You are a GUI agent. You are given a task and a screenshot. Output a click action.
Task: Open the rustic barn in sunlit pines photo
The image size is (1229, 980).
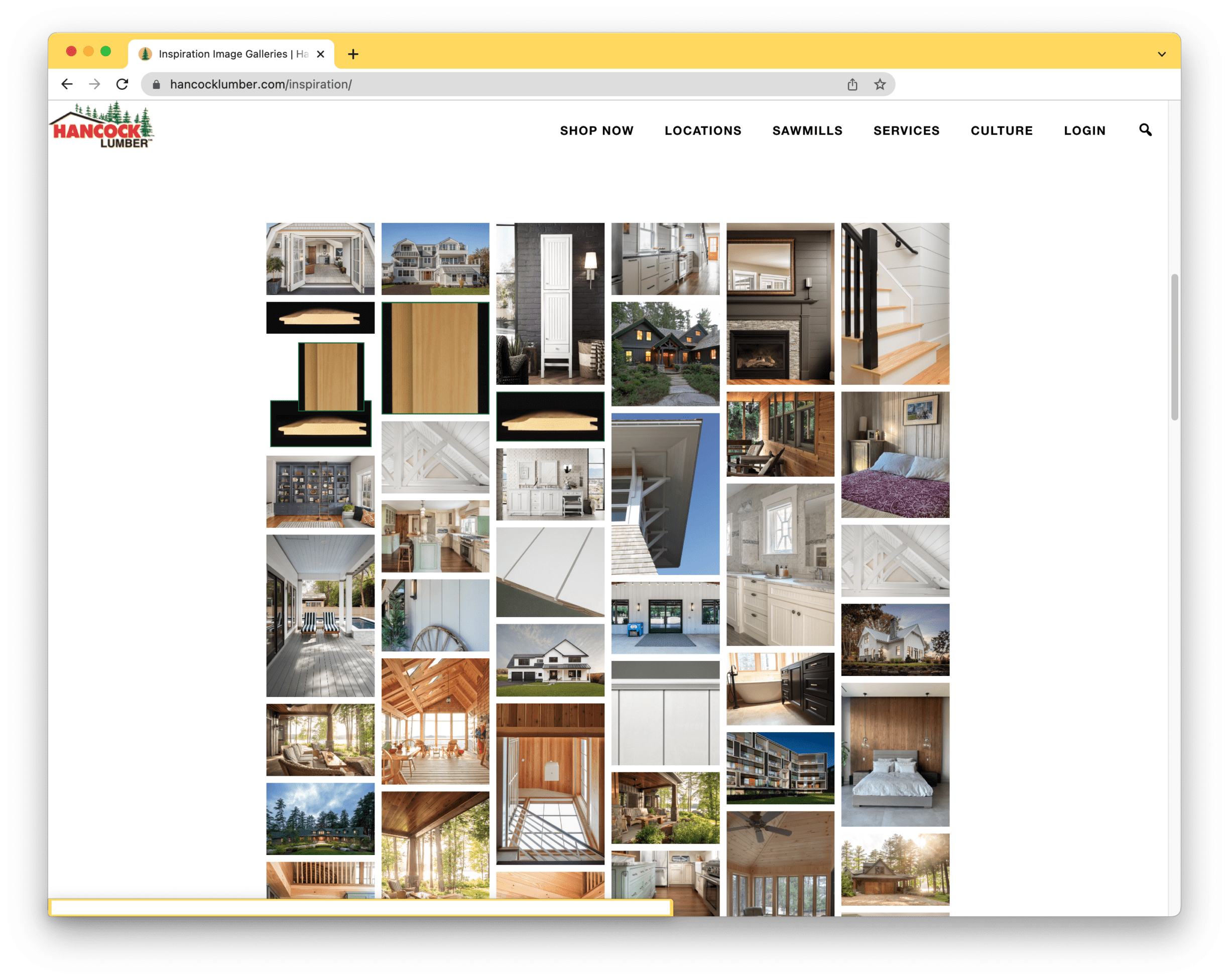point(895,869)
